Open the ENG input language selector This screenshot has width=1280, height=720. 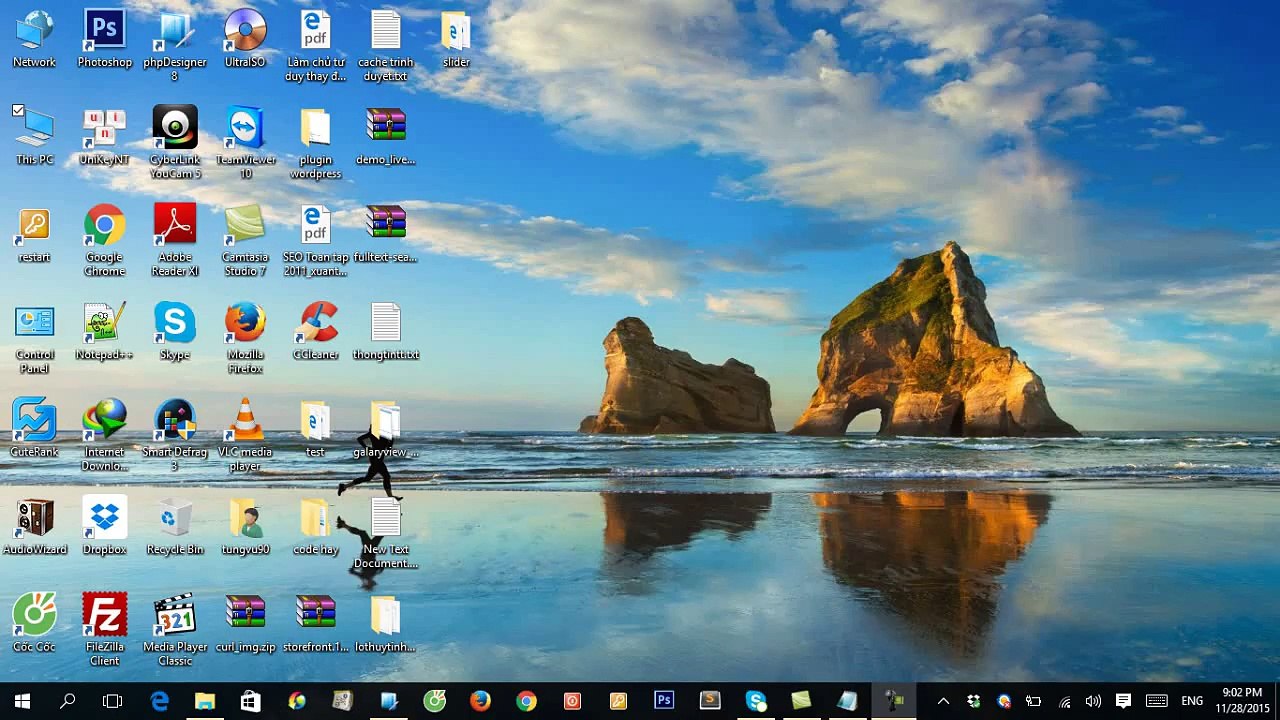click(x=1192, y=701)
